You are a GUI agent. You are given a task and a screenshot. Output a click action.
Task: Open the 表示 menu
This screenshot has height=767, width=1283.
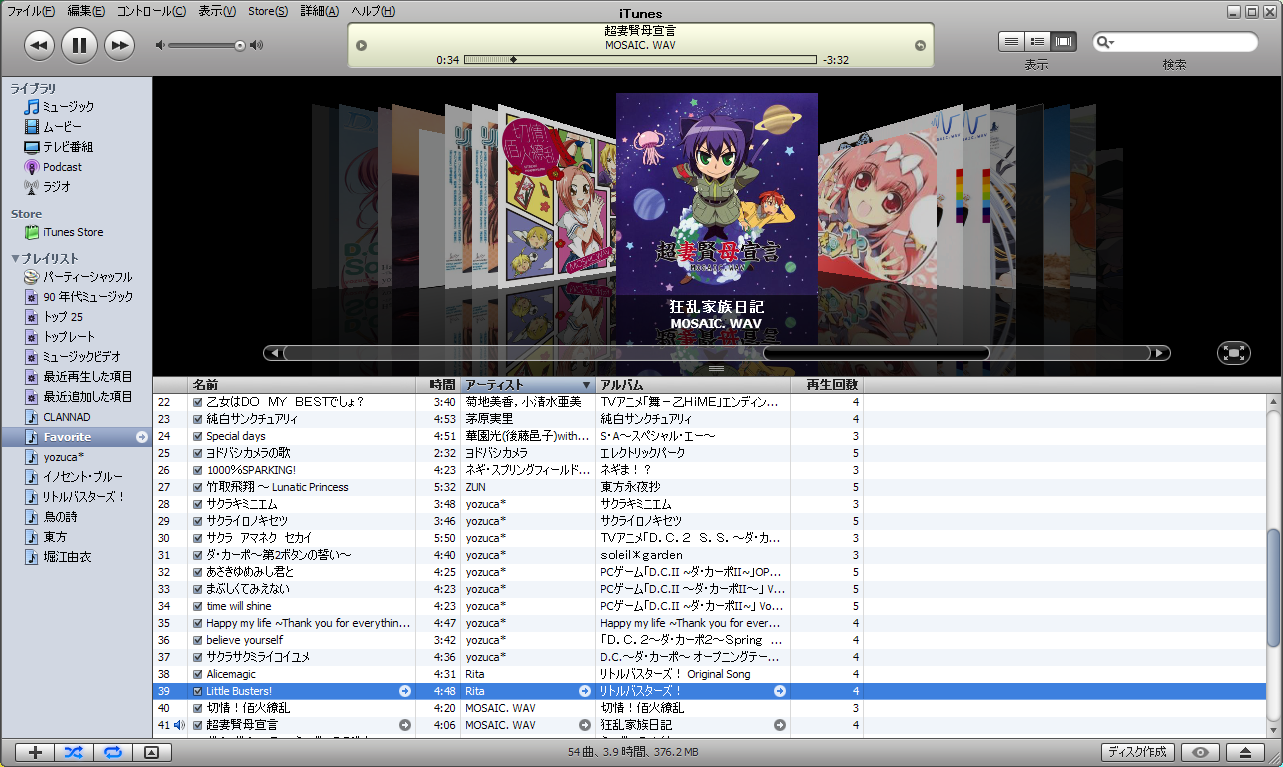[x=217, y=11]
